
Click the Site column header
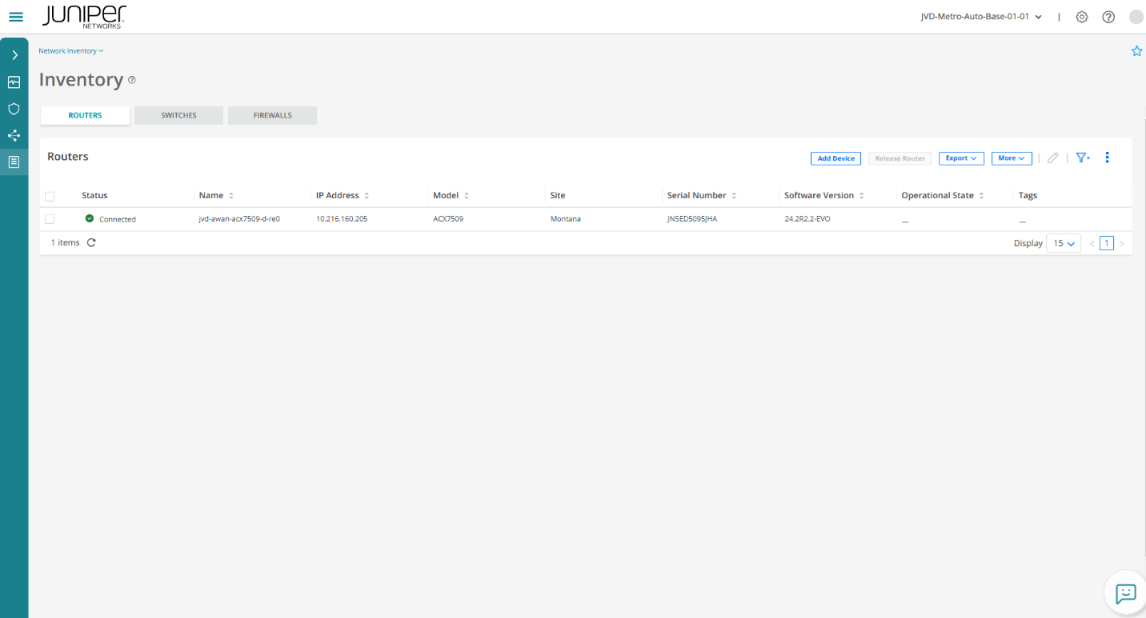(x=558, y=196)
